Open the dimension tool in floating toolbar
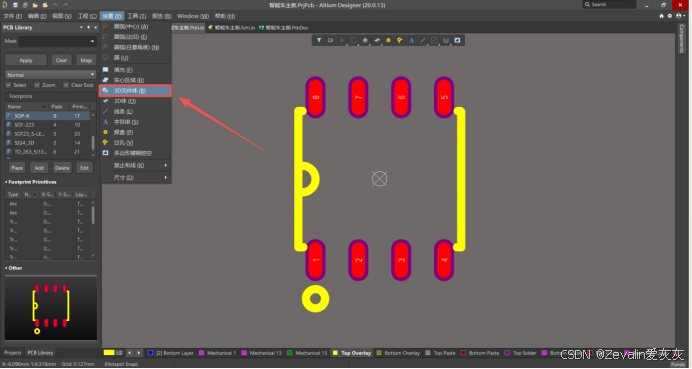Screen dimensions: 692x369 [446, 40]
